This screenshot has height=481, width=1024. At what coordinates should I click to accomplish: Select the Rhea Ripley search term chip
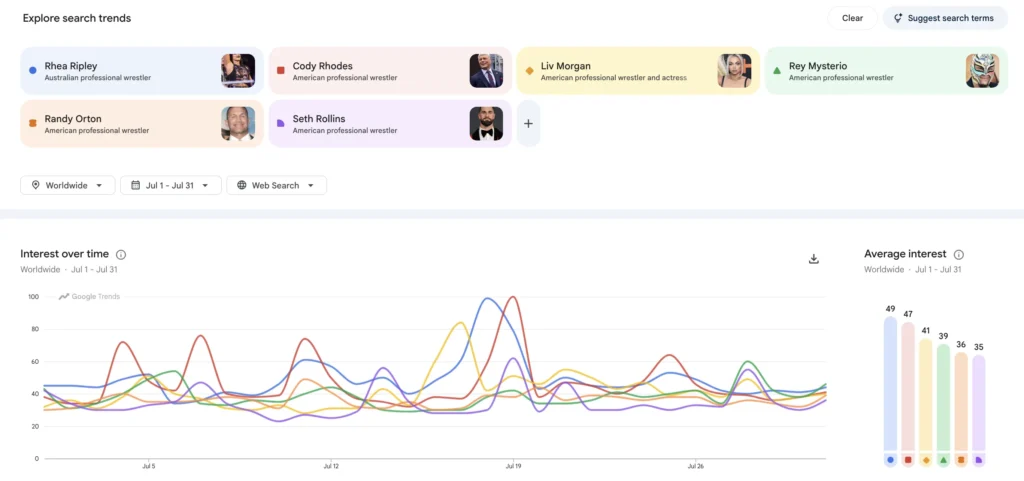[142, 70]
